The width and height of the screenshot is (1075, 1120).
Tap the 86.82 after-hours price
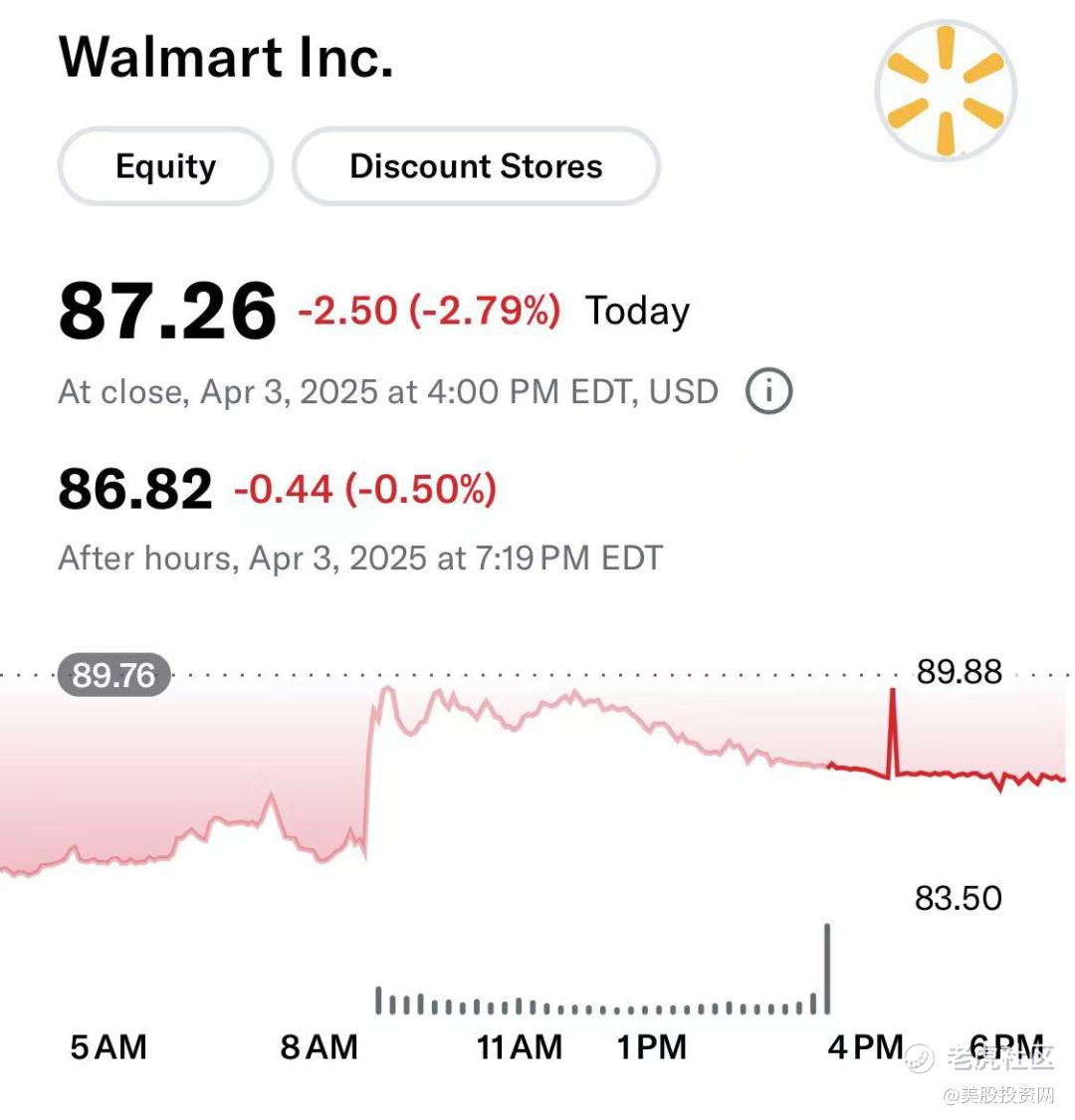[135, 489]
